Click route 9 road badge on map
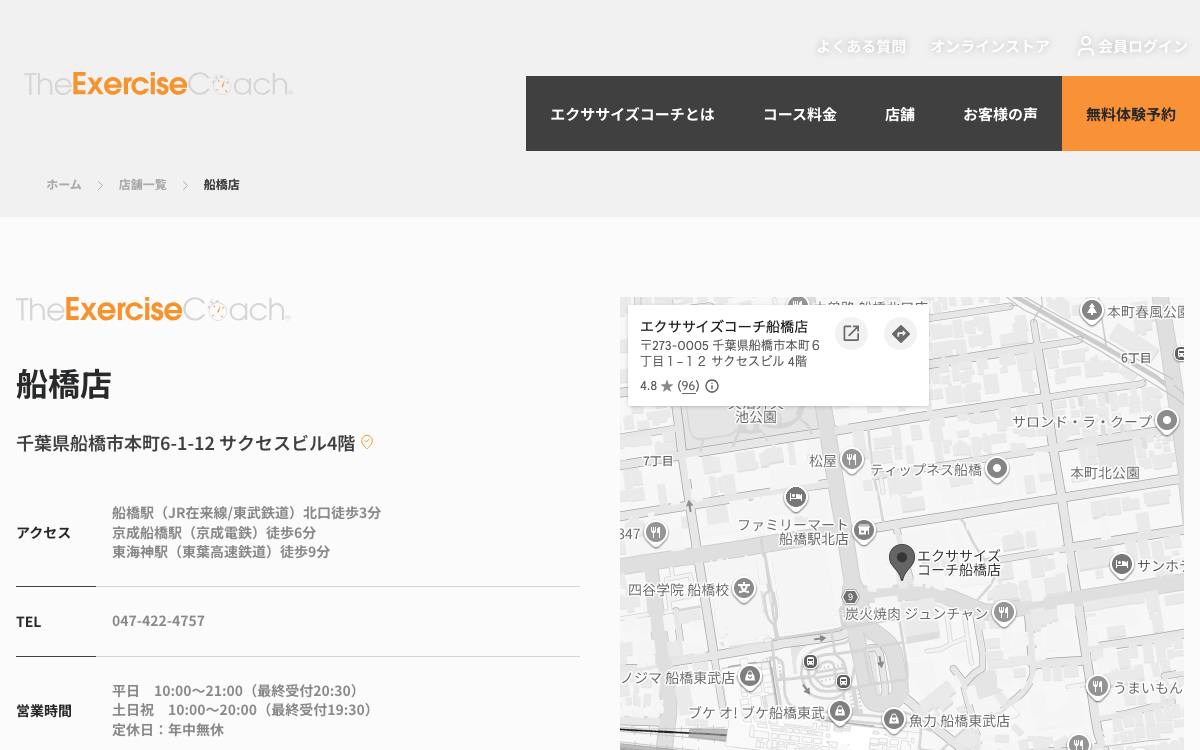 (x=850, y=597)
